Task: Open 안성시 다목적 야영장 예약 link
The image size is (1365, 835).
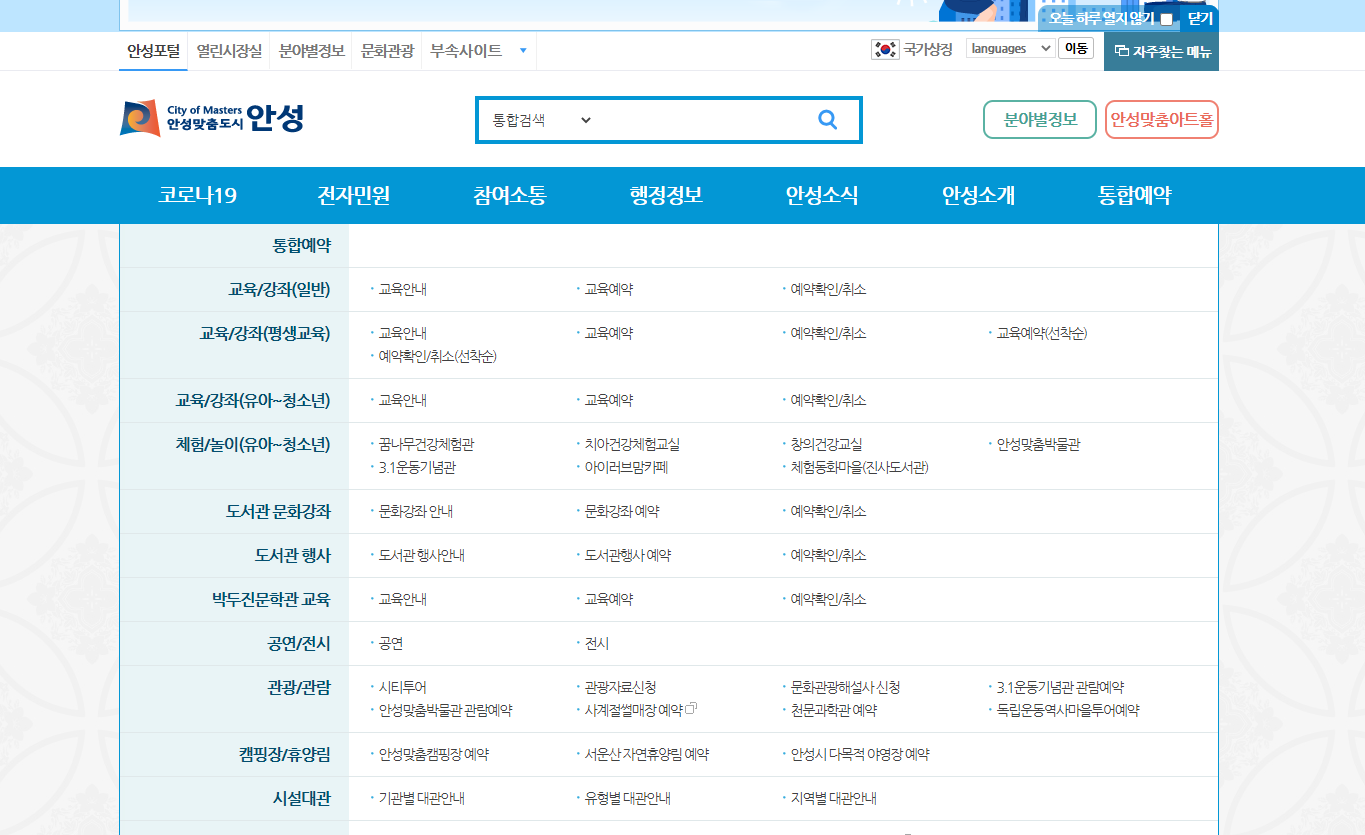Action: (x=860, y=754)
